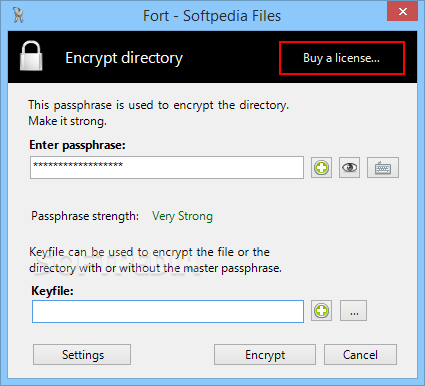Viewport: 425px width, 386px height.
Task: Click the green plus beside the Keyfile field
Action: [321, 311]
